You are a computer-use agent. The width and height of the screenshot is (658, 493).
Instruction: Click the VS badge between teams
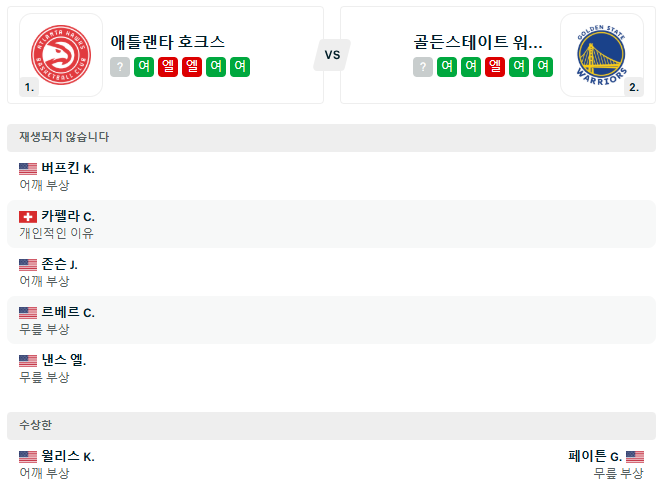[332, 55]
